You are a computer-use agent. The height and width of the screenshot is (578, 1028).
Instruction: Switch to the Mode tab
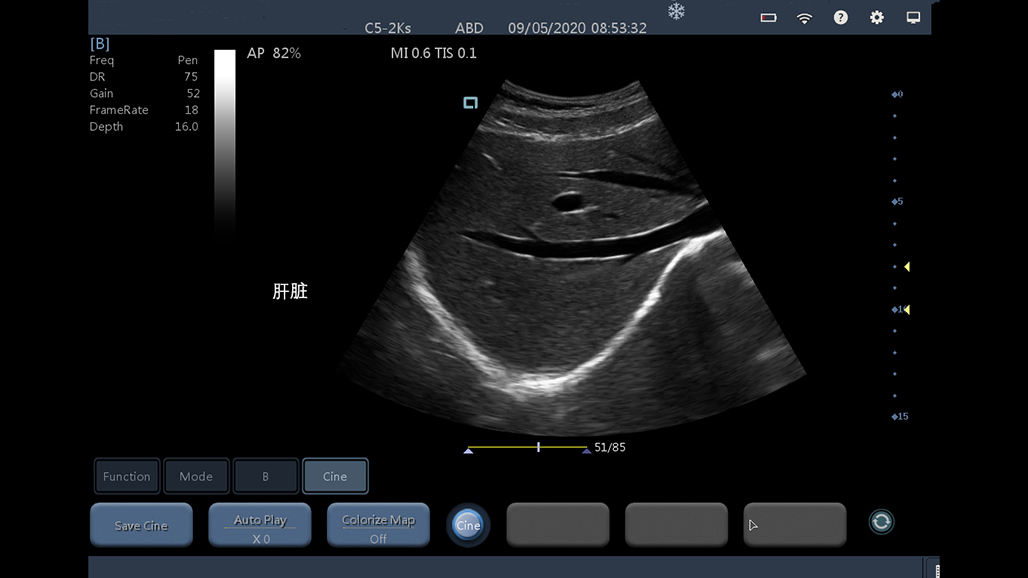point(196,476)
